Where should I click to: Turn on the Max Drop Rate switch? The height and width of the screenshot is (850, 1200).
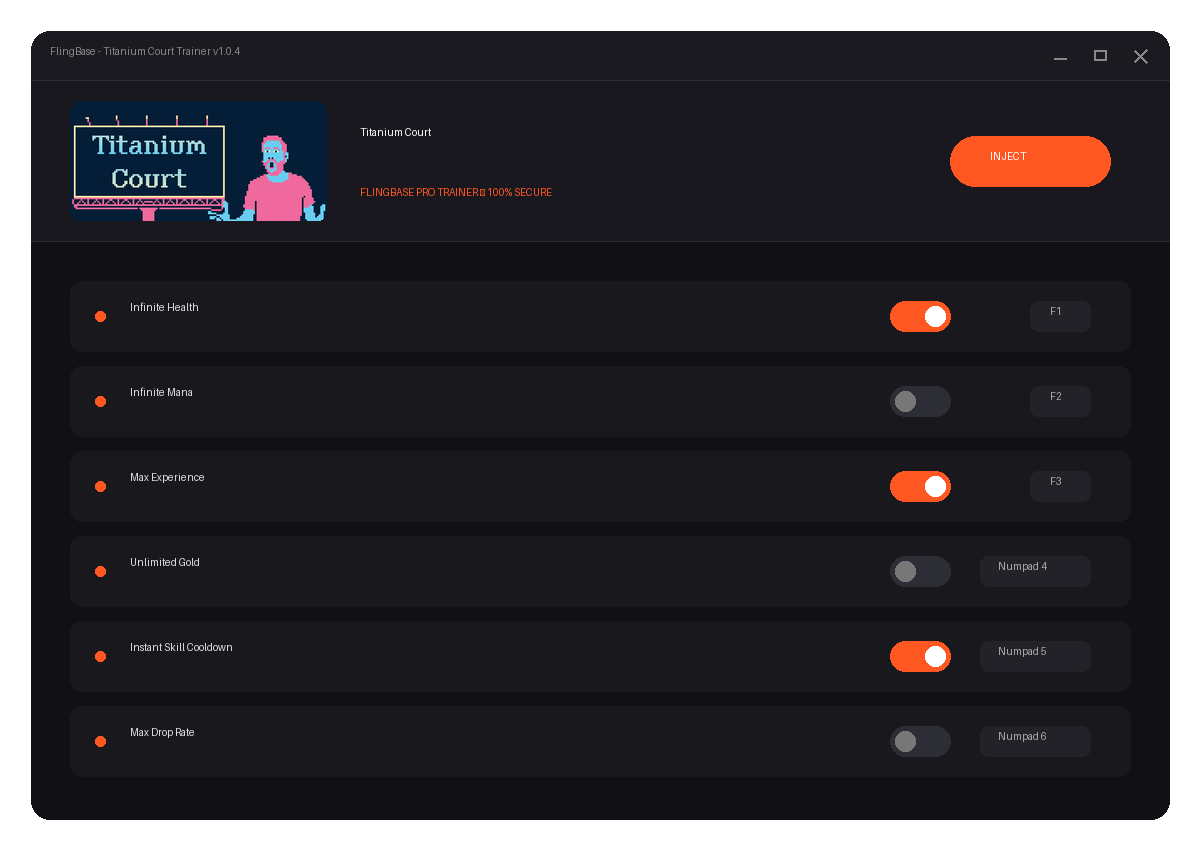(x=920, y=741)
